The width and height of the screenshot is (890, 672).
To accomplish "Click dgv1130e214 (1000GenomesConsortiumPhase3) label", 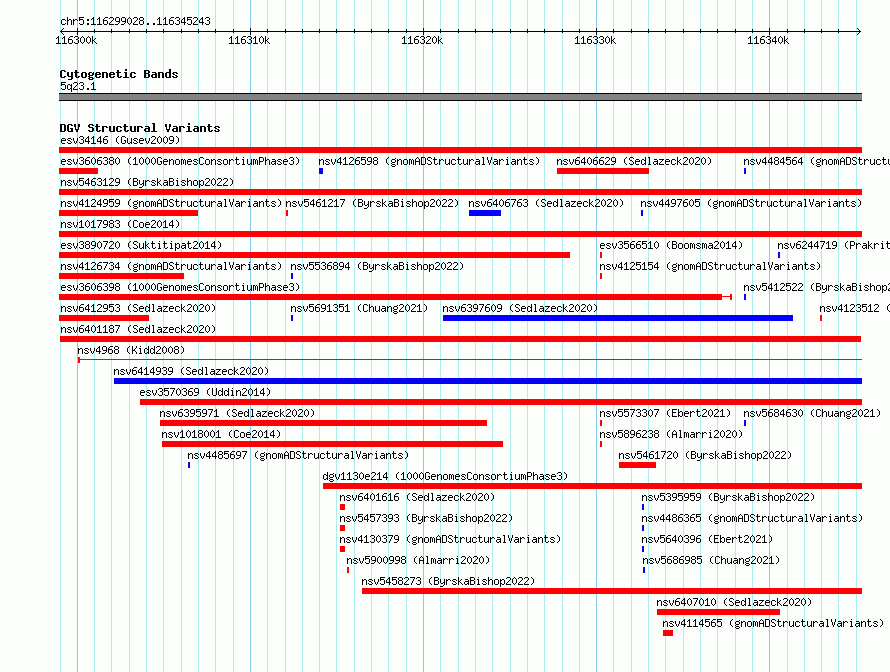I will (445, 476).
